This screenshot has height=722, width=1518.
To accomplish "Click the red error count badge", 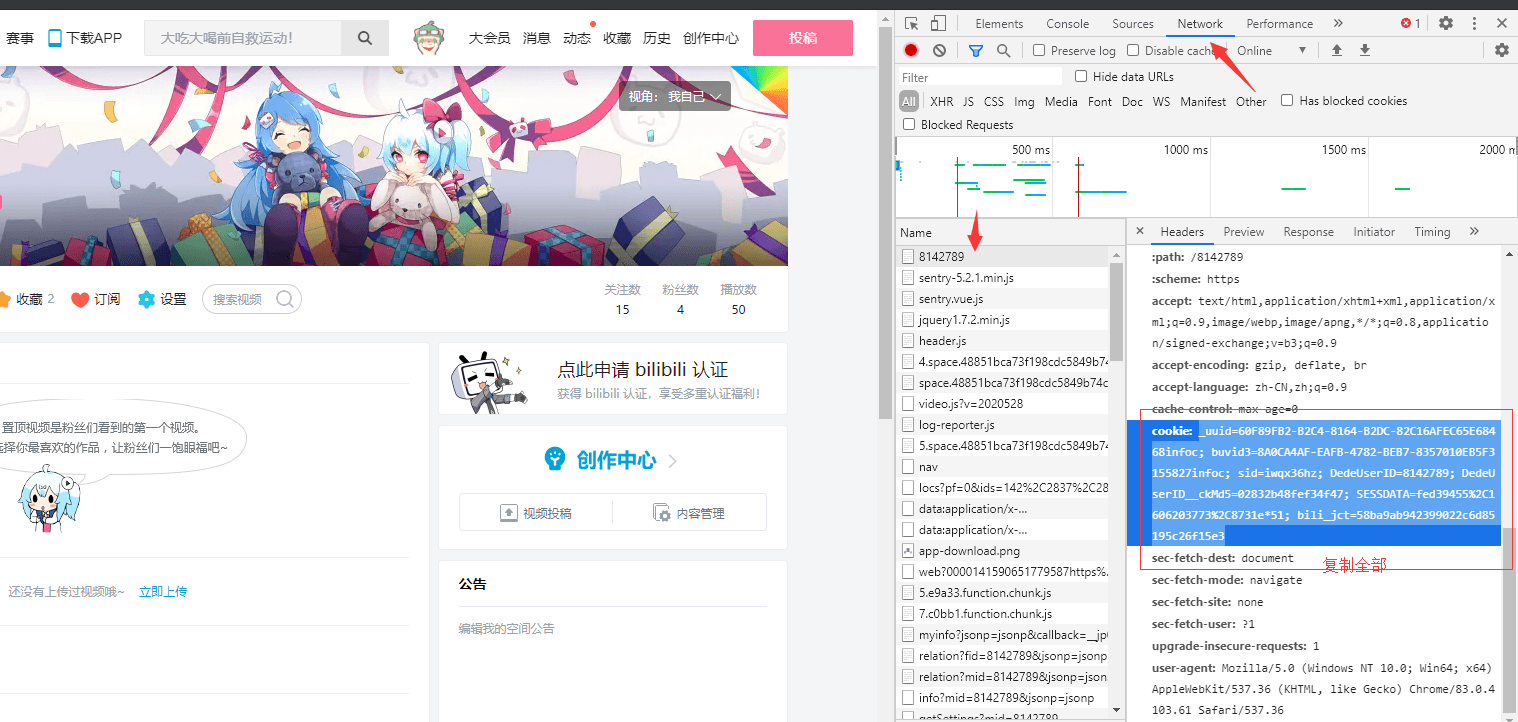I will [x=1411, y=23].
